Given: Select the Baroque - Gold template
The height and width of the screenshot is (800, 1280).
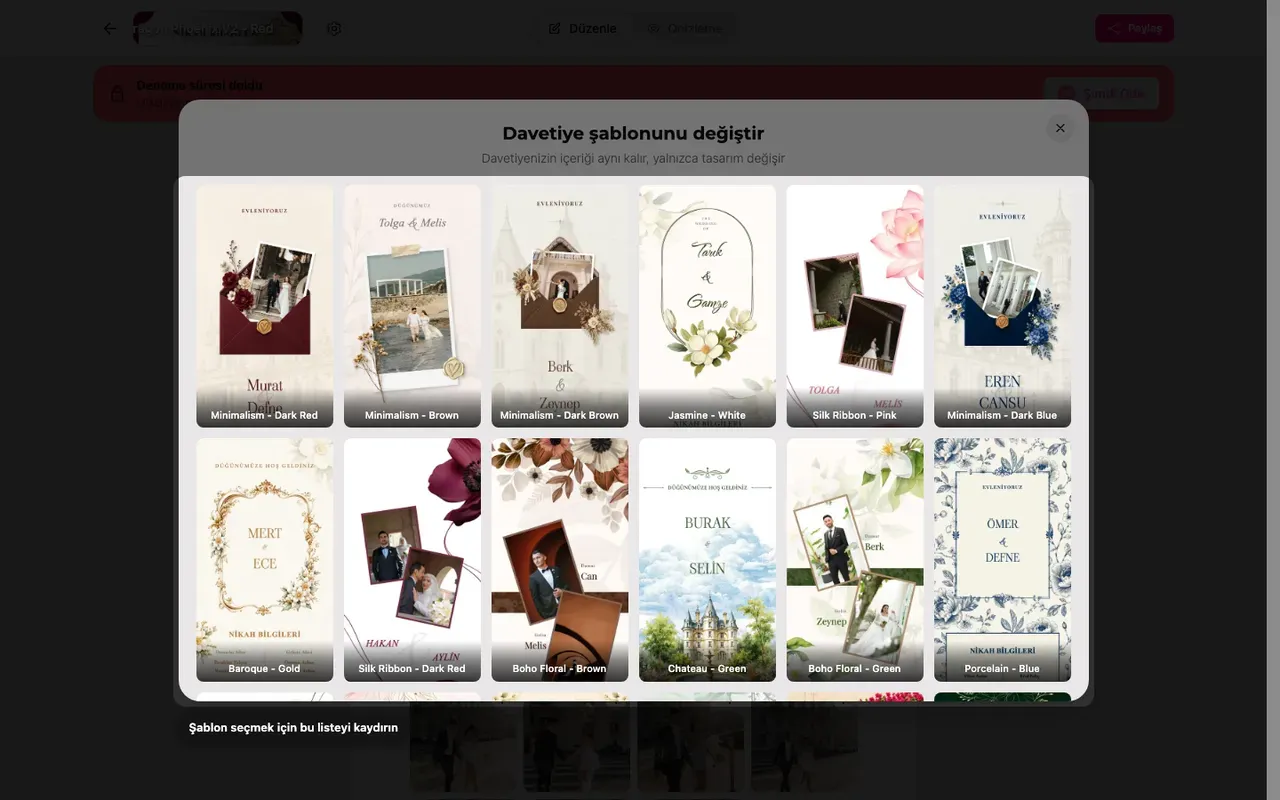Looking at the screenshot, I should click(264, 560).
